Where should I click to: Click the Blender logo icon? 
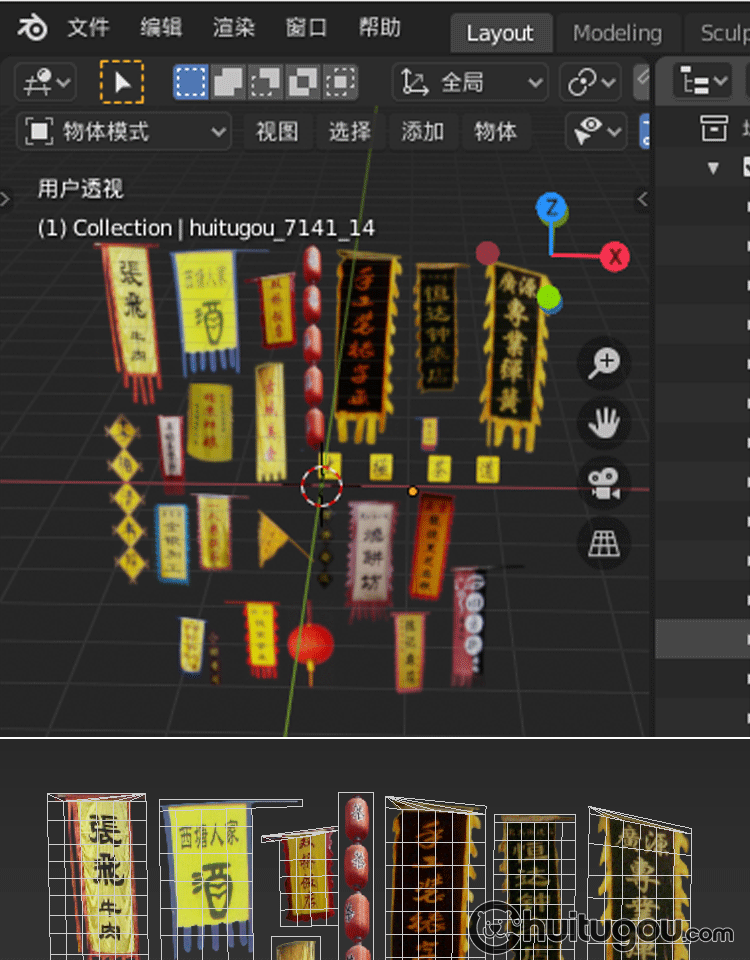32,28
